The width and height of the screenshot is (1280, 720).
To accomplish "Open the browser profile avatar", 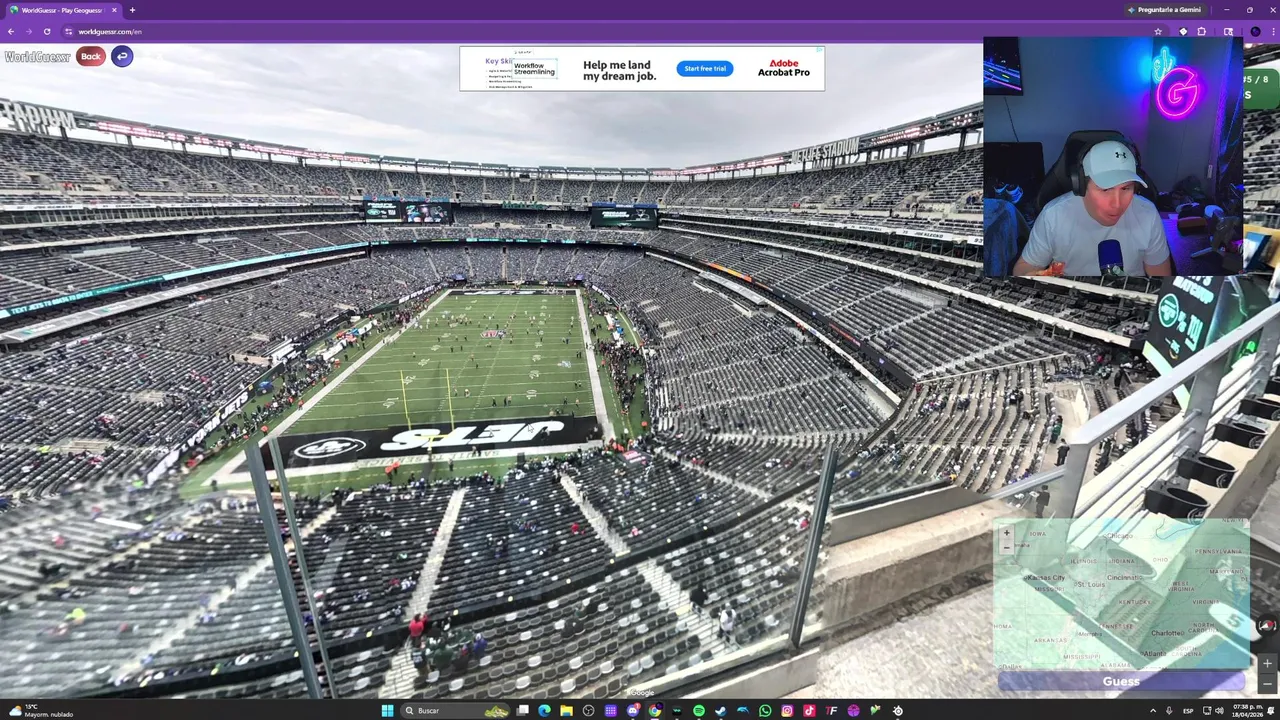I will (1255, 31).
